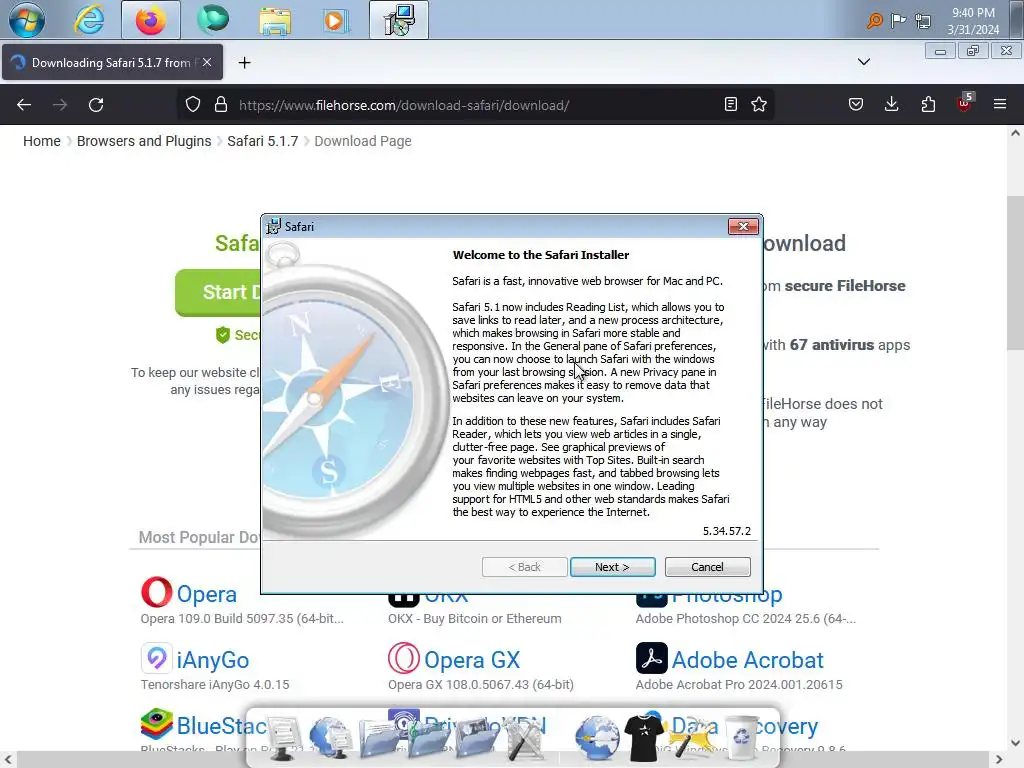This screenshot has height=768, width=1024.
Task: Open uBlock Origin extension badge
Action: (965, 103)
